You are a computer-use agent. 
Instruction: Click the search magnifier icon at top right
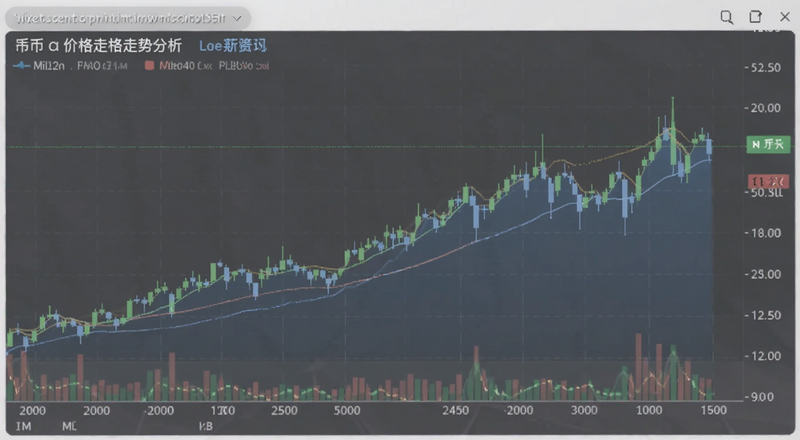[x=727, y=17]
